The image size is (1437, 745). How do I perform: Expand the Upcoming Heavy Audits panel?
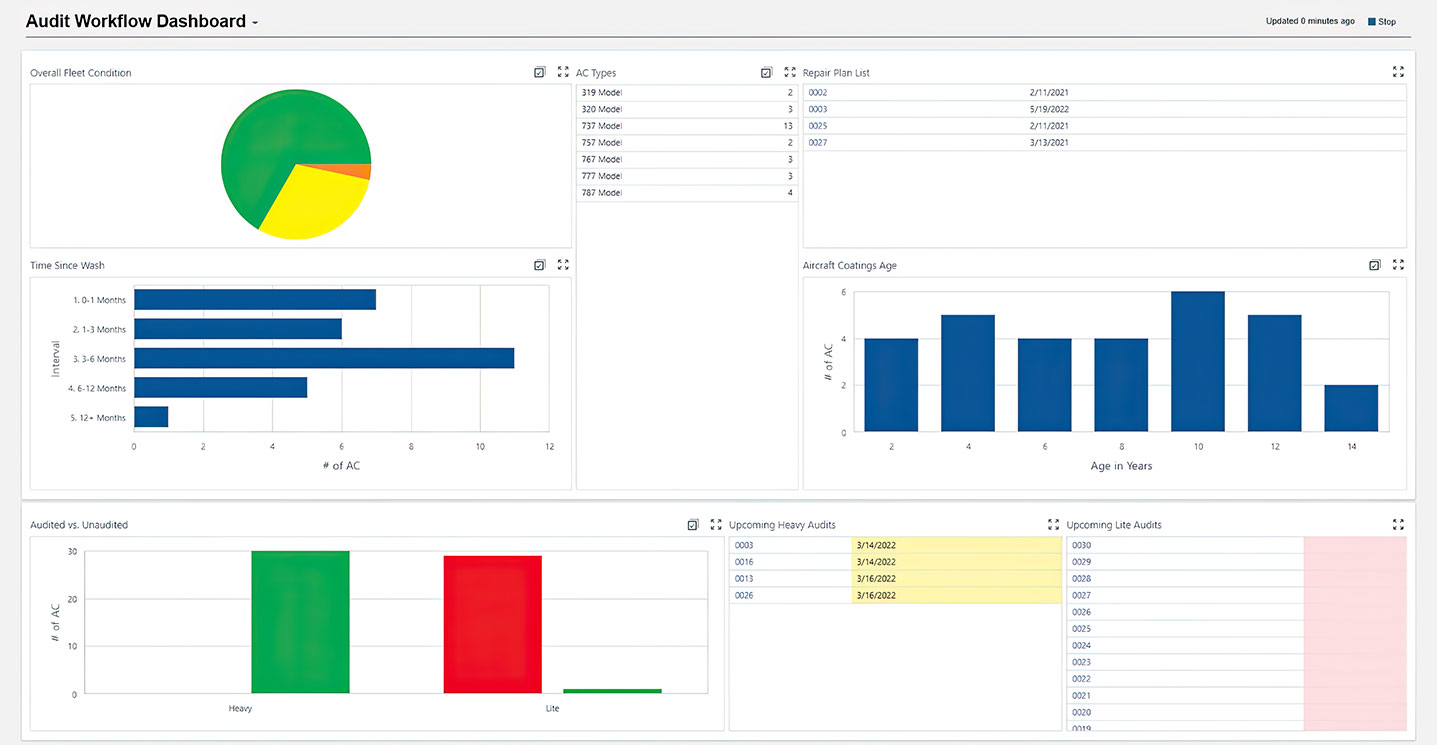click(x=1053, y=524)
